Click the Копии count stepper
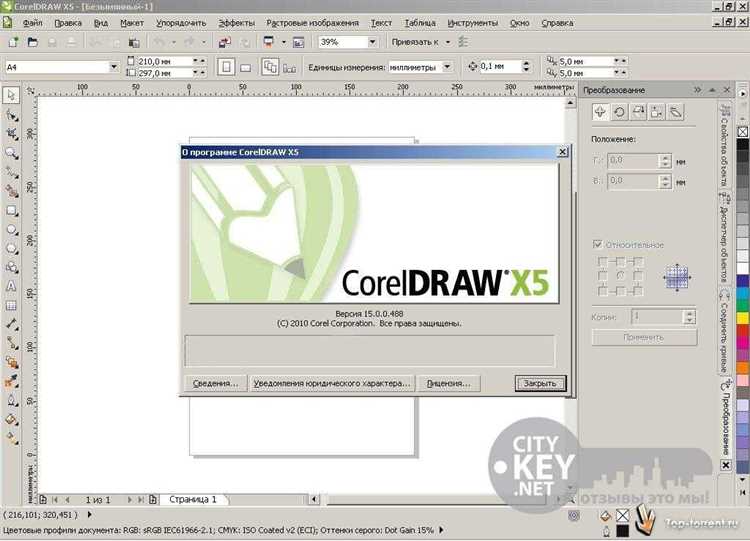Viewport: 750px width, 541px height. [689, 317]
